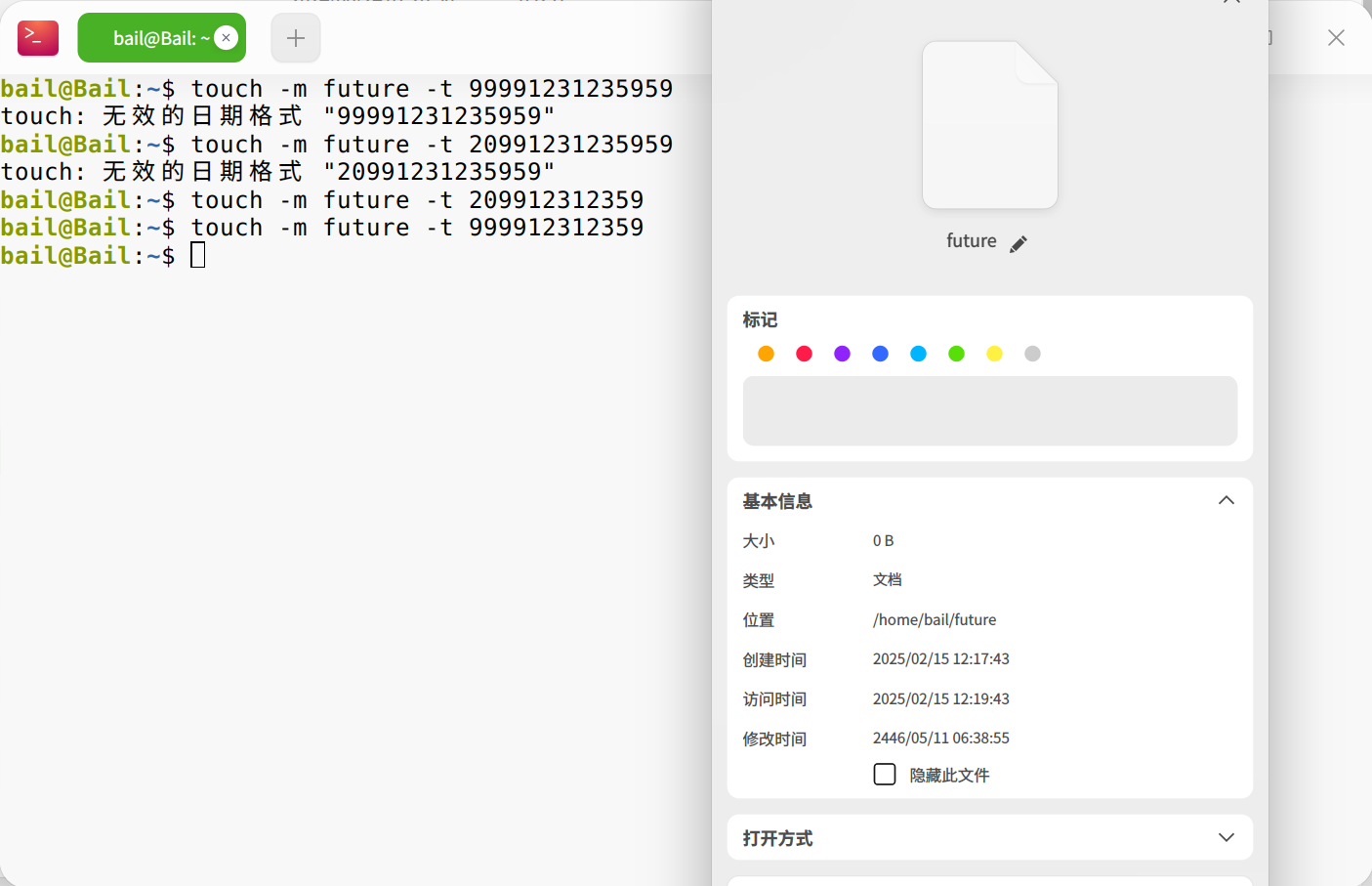Pick the orange tag color

(x=767, y=354)
